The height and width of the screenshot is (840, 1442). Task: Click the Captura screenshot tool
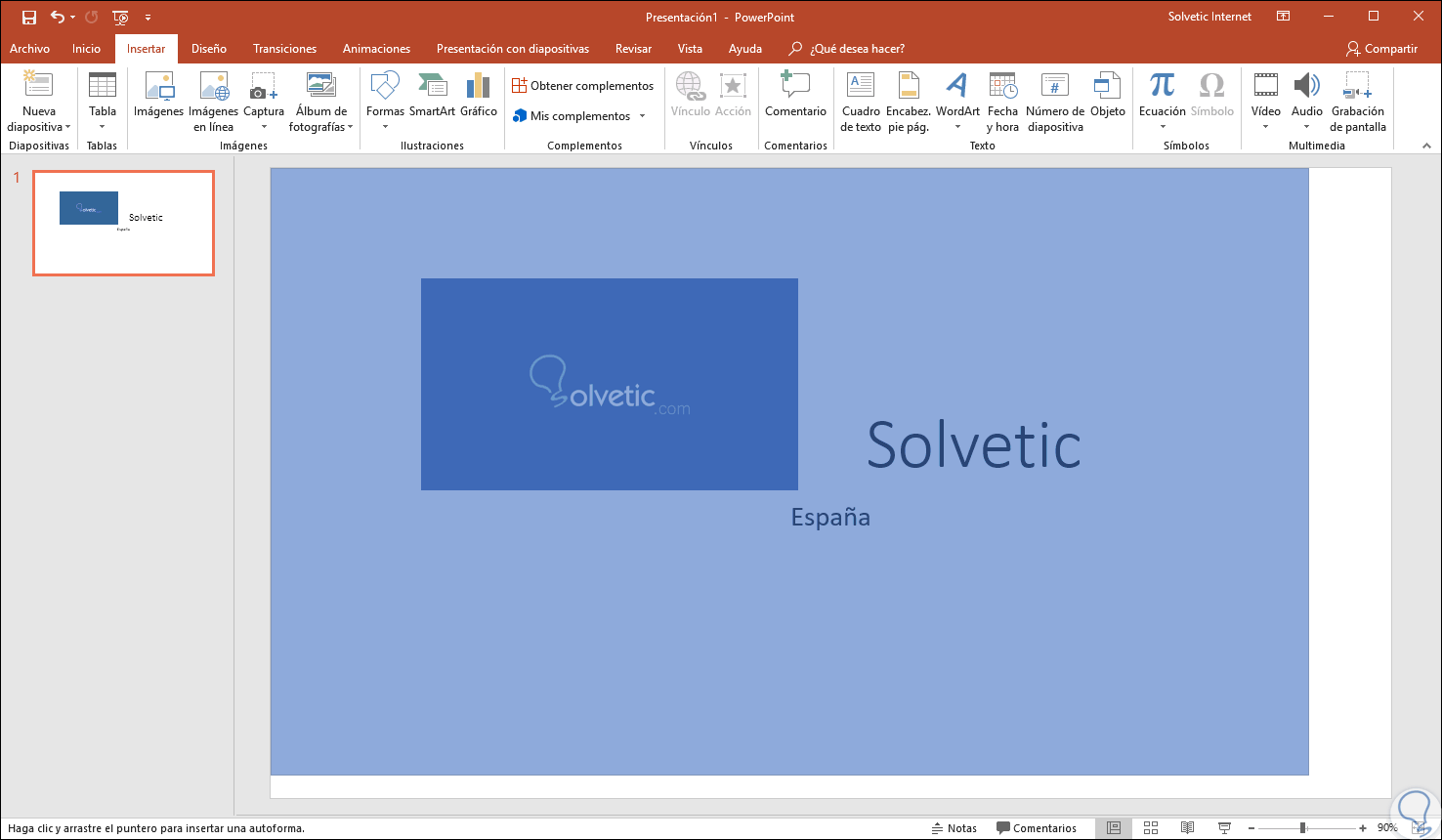coord(264,102)
